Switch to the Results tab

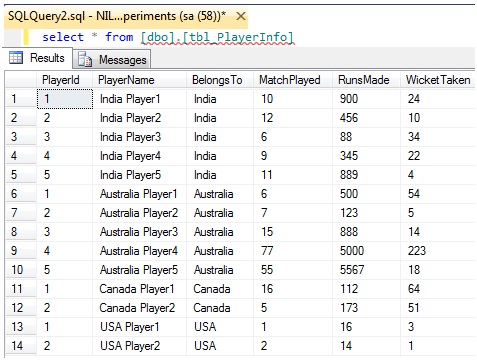(x=37, y=58)
